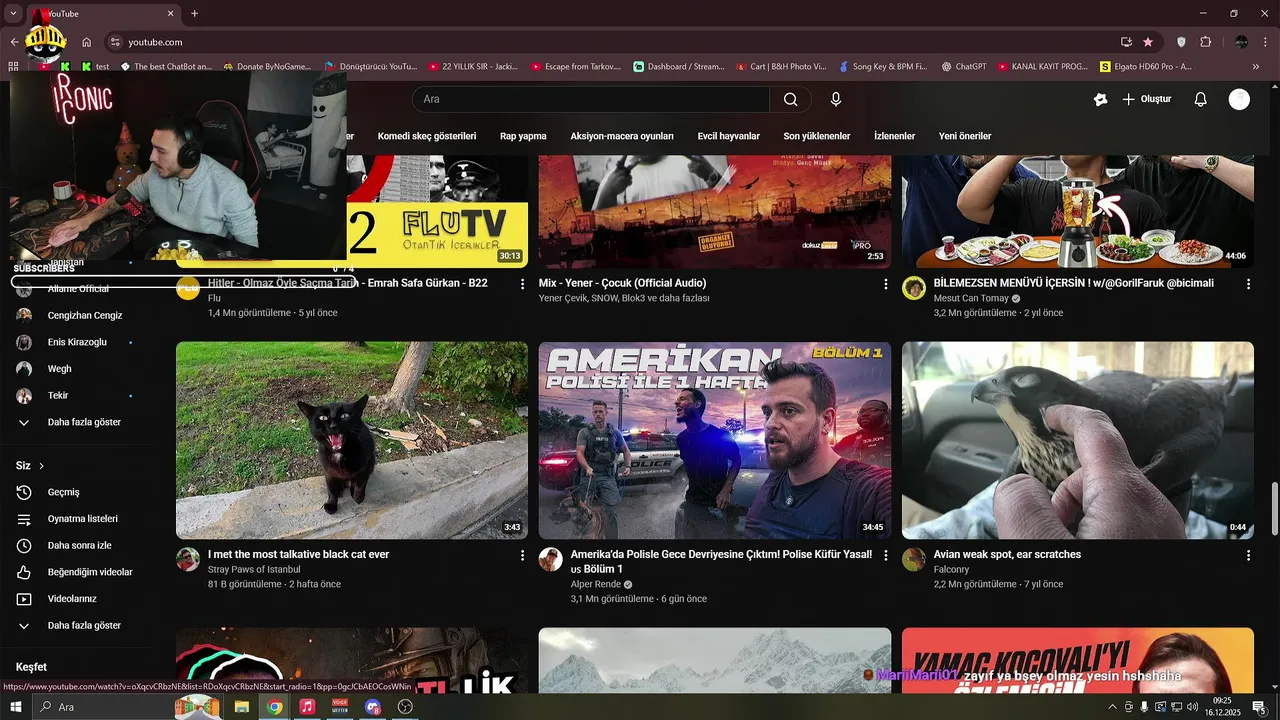1280x720 pixels.
Task: Open the Music app in taskbar
Action: pos(307,707)
